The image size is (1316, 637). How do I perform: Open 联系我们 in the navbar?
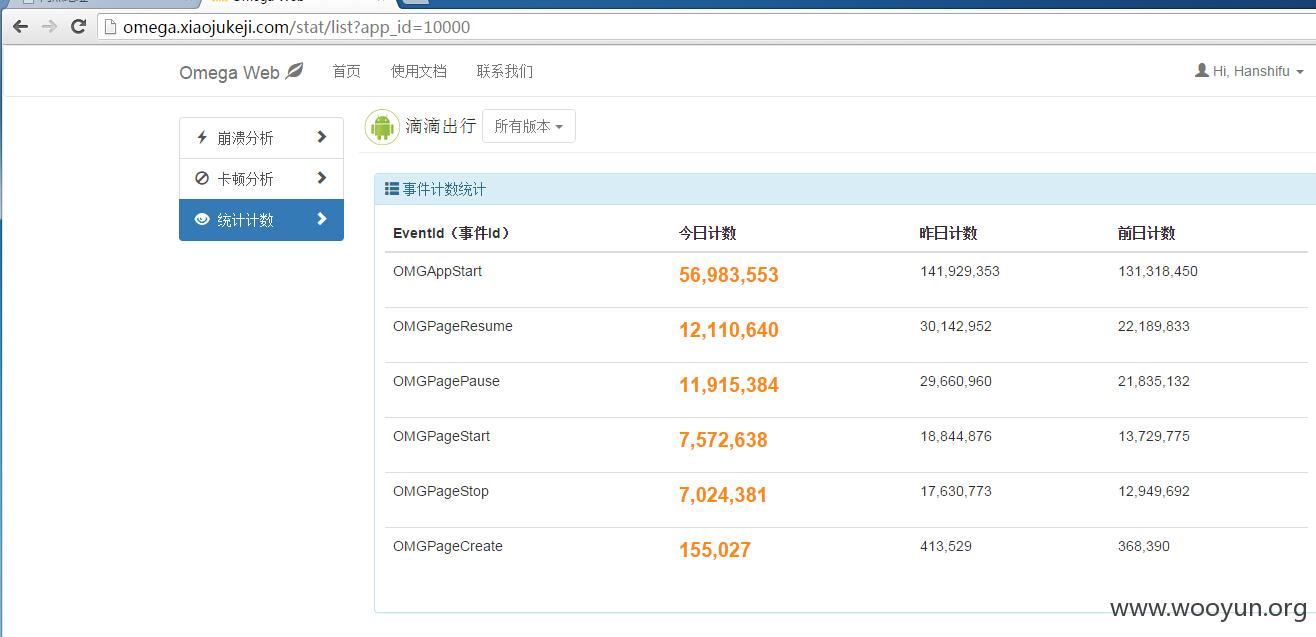tap(505, 71)
